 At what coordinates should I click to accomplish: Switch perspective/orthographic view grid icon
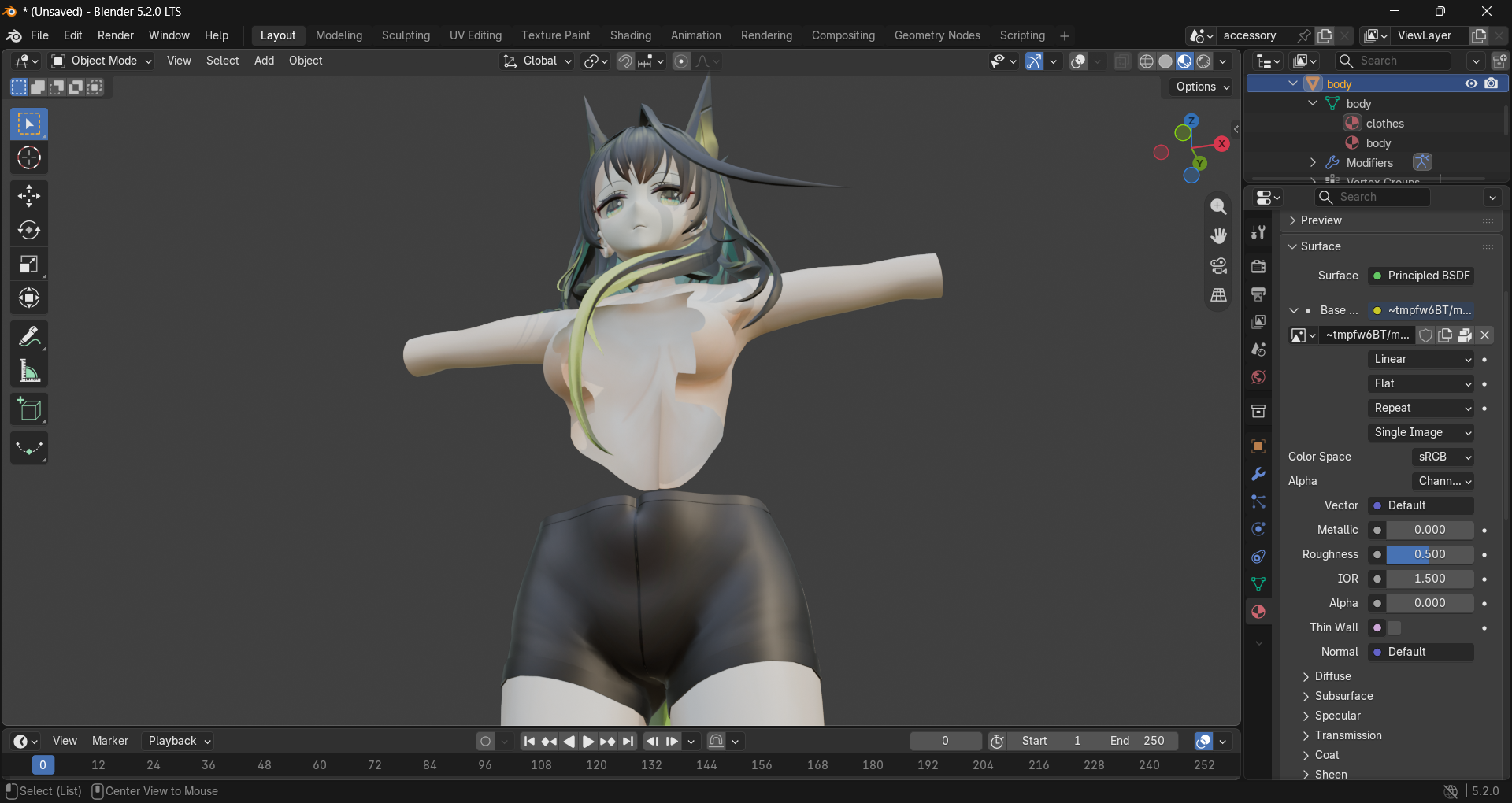1218,295
